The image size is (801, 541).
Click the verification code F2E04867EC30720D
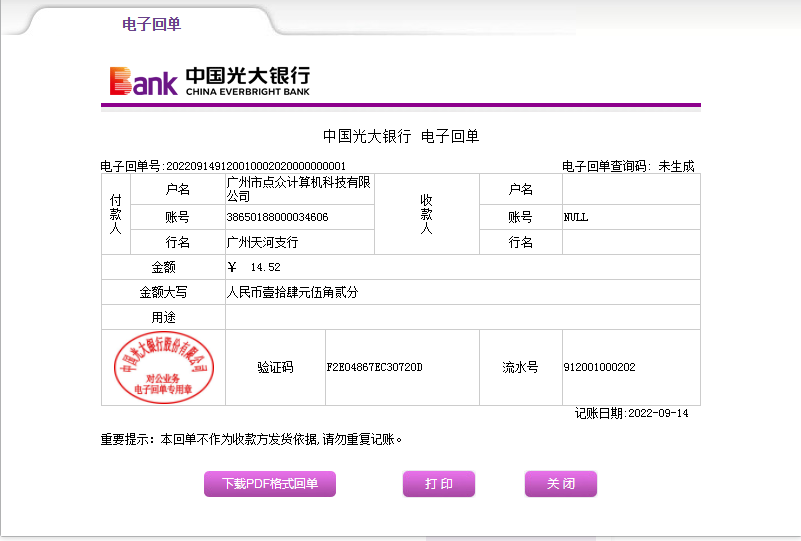pos(374,368)
